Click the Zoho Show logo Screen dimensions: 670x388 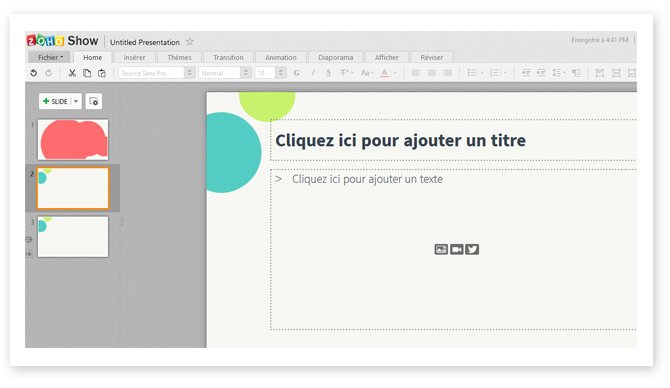pos(62,41)
